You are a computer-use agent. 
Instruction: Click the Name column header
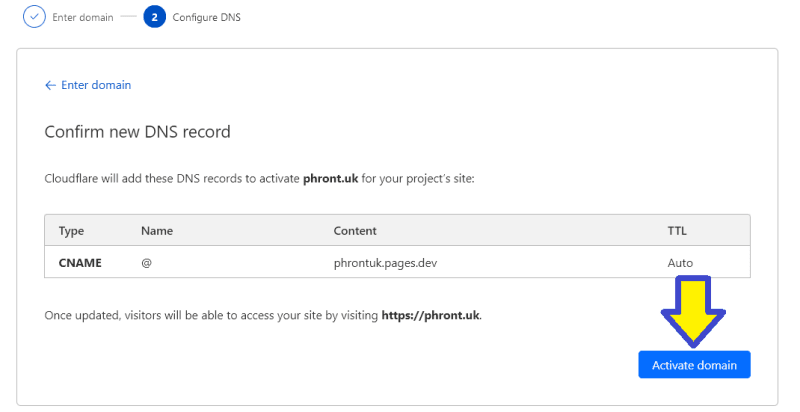click(x=157, y=231)
